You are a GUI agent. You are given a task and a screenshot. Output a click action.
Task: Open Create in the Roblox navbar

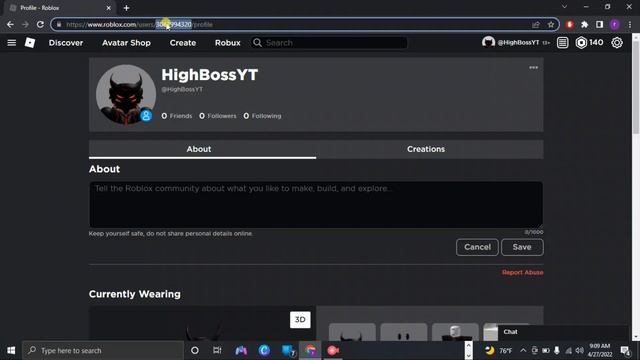[x=183, y=42]
